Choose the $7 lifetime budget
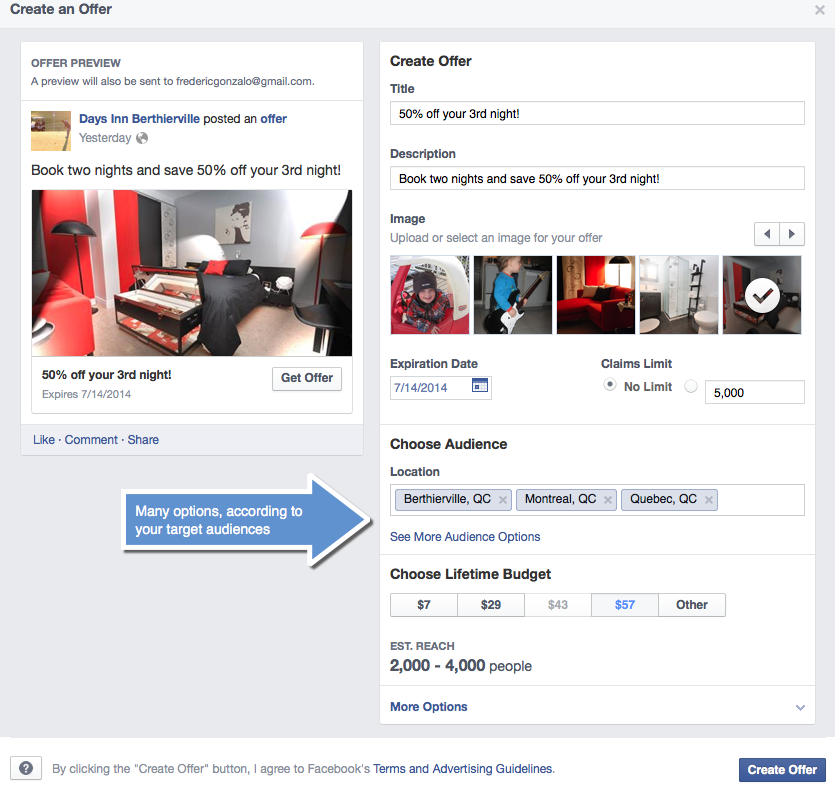Viewport: 835px width, 789px height. [424, 605]
